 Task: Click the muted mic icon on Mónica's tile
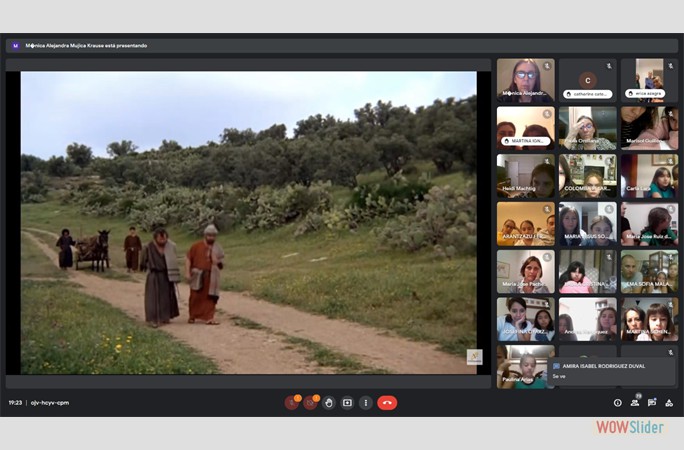pyautogui.click(x=547, y=66)
